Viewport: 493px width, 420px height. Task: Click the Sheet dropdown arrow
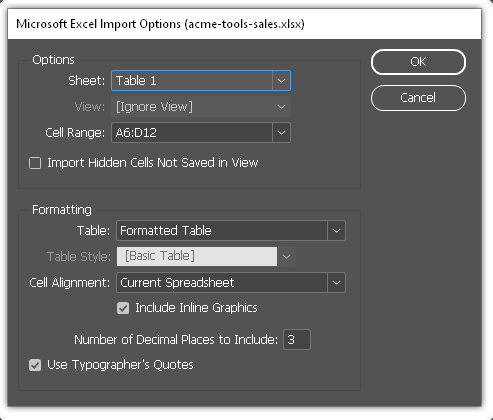tap(281, 81)
